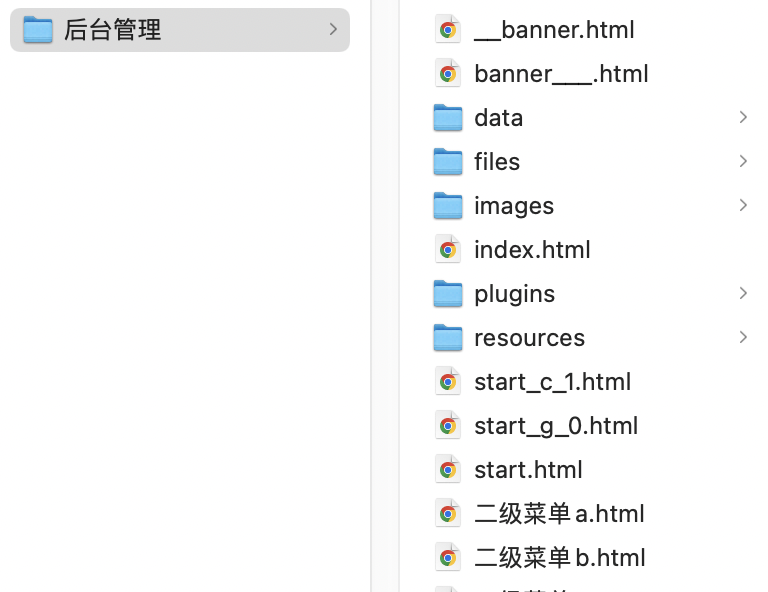Click the Chrome icon beside index.html
Screen dimensions: 768x592
coord(448,250)
